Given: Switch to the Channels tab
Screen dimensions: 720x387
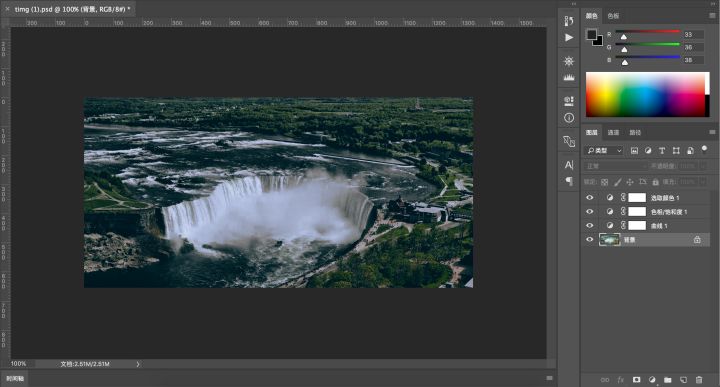Looking at the screenshot, I should point(613,133).
